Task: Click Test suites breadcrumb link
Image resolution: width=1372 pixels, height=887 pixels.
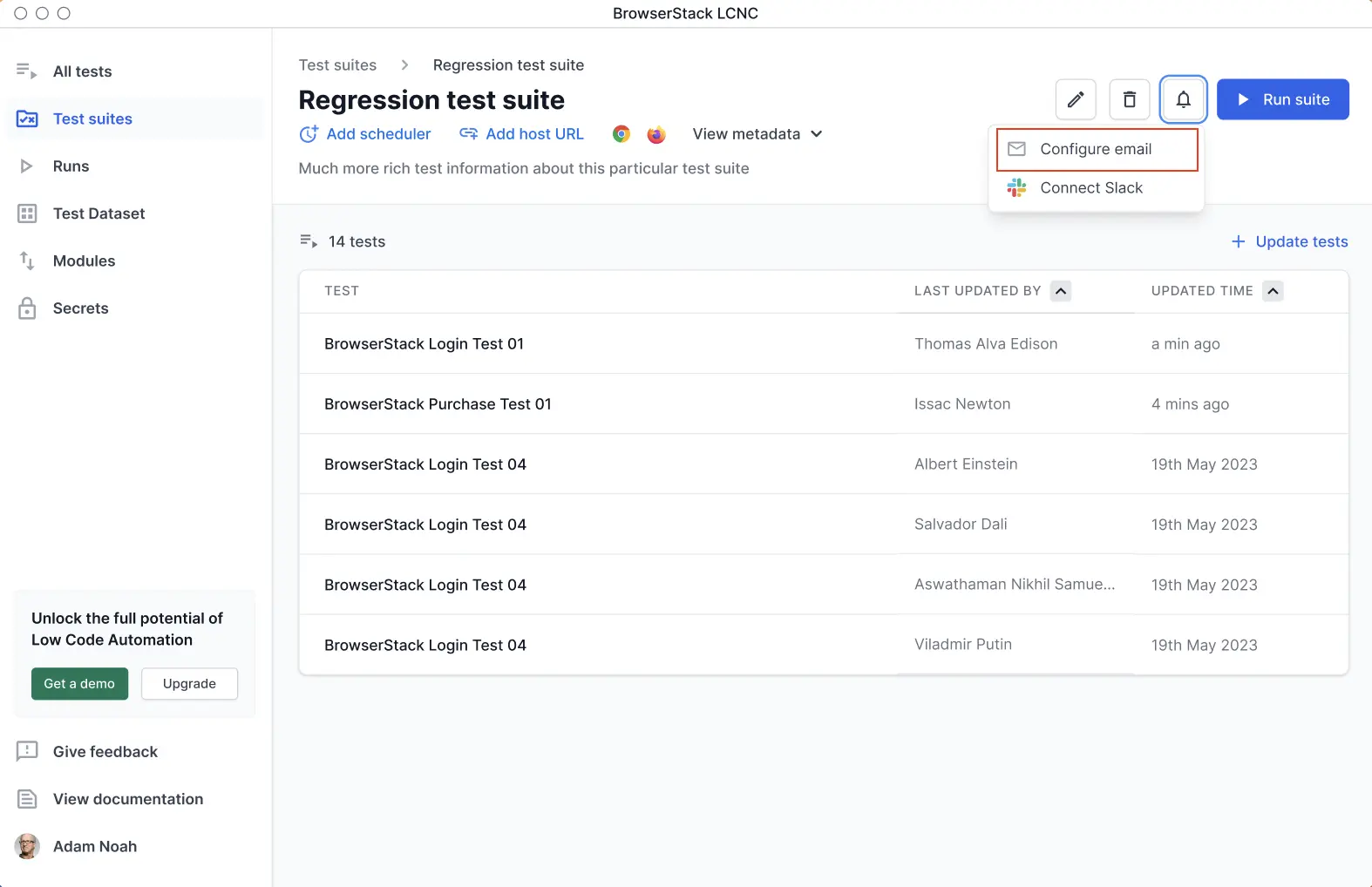Action: [x=337, y=65]
